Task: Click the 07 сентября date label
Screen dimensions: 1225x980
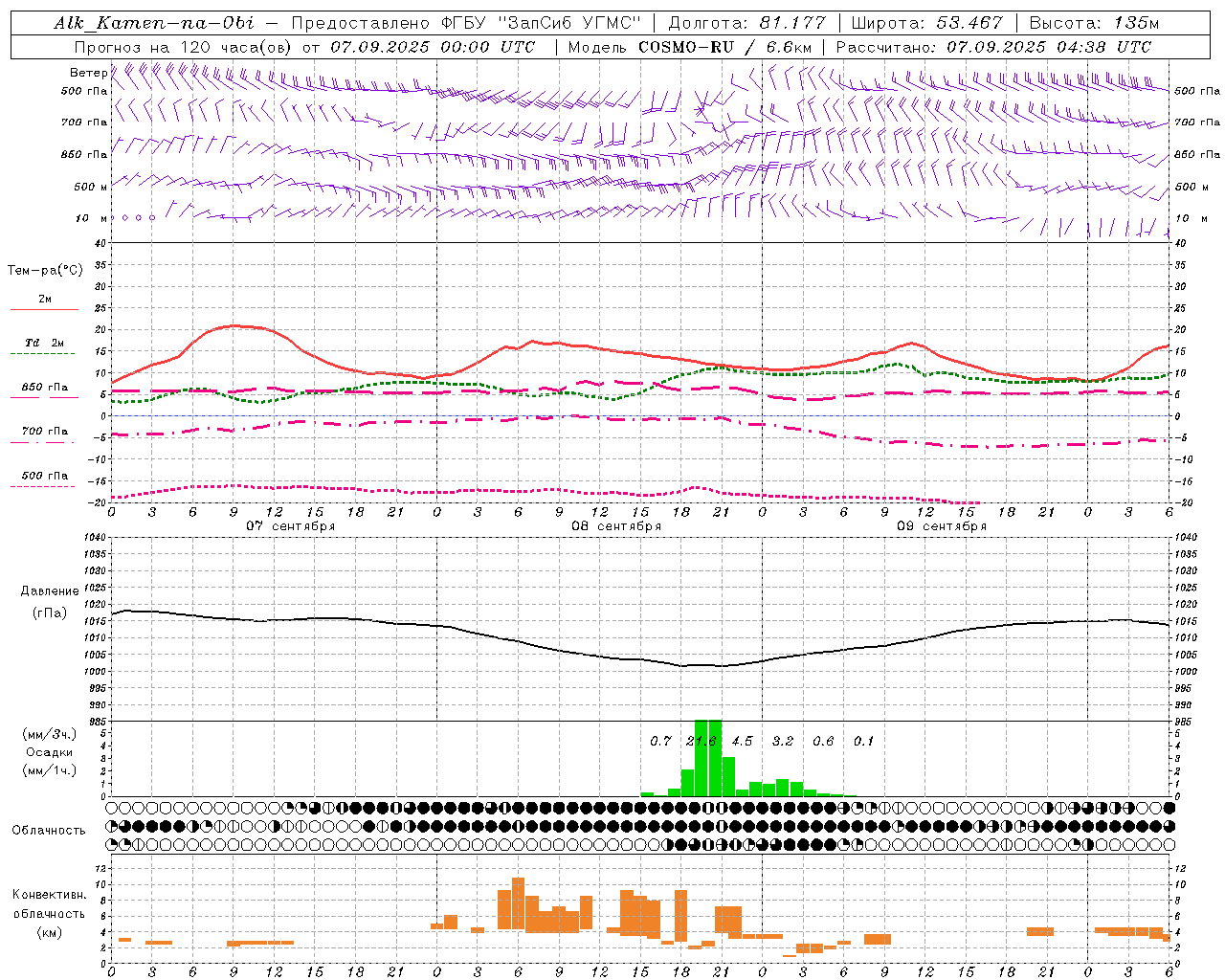Action: (290, 526)
